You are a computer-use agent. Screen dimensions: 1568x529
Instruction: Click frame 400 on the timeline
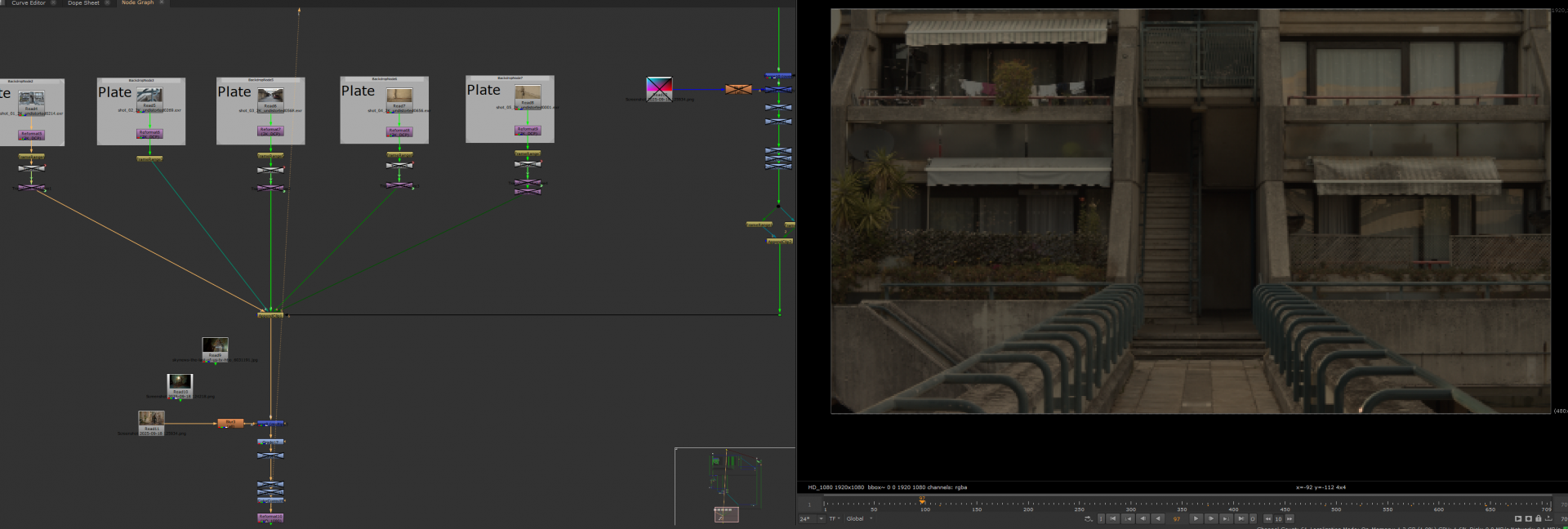pos(1233,502)
